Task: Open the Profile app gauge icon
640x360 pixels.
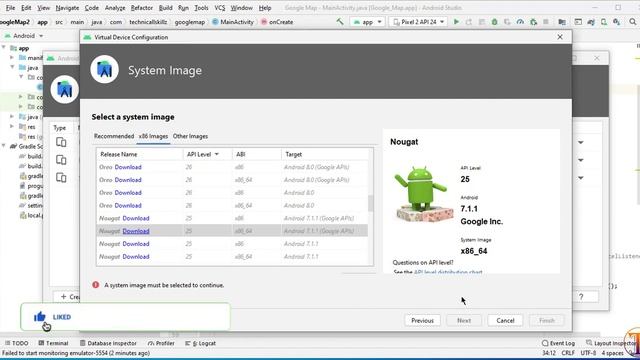Action: pyautogui.click(x=520, y=22)
